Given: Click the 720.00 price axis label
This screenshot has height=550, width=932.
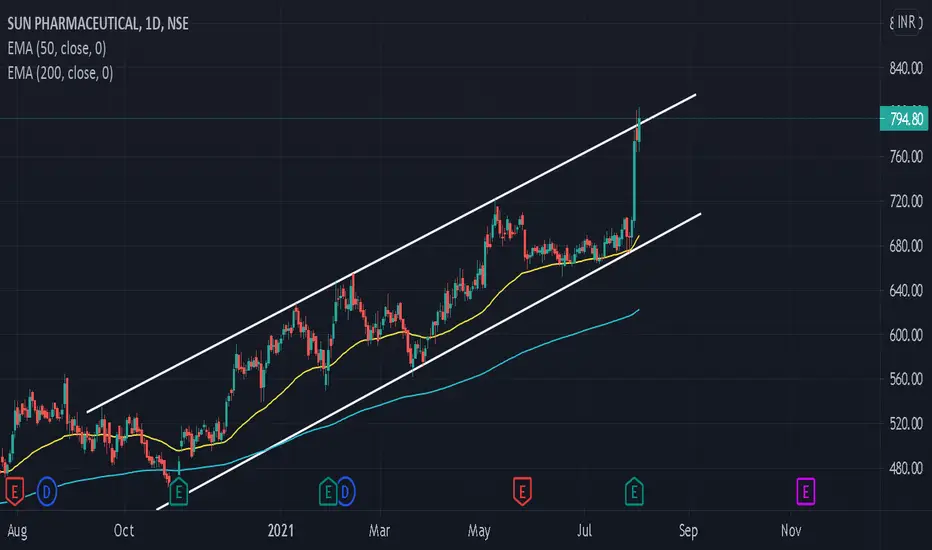Looking at the screenshot, I should [x=906, y=201].
